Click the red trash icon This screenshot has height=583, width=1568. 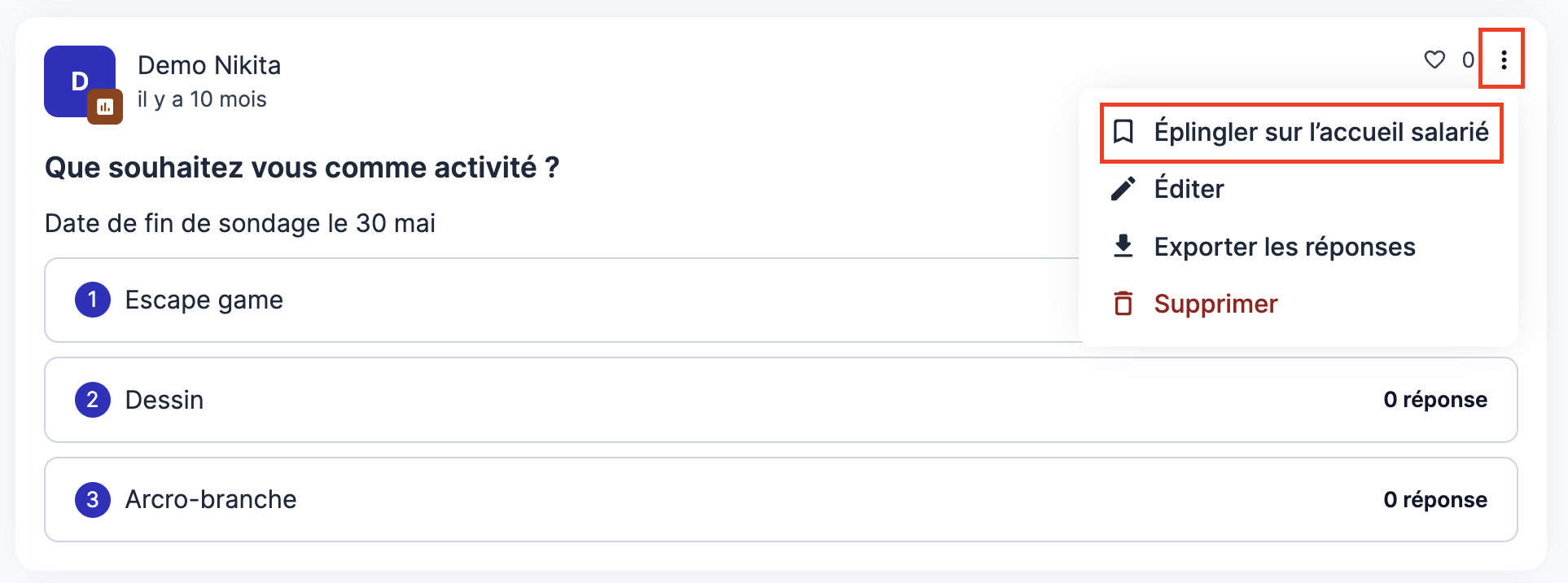[1123, 304]
